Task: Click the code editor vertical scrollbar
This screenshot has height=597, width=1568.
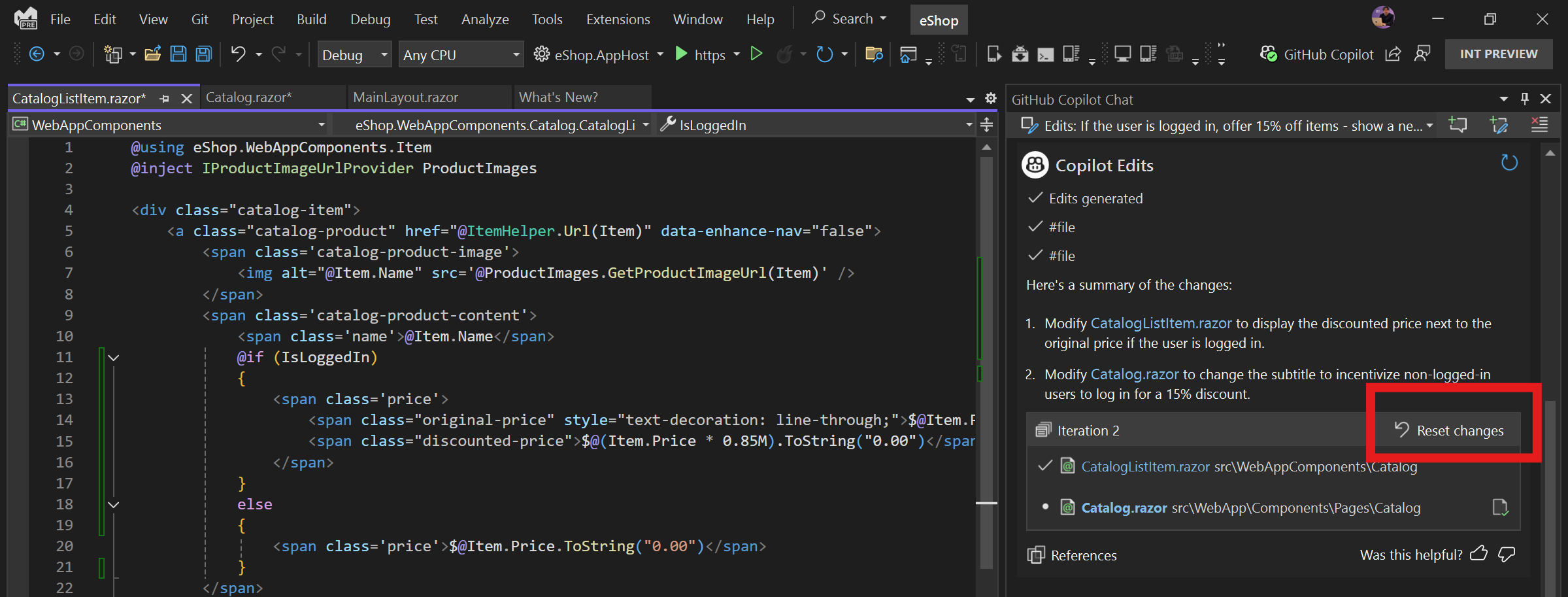Action: tap(986, 392)
